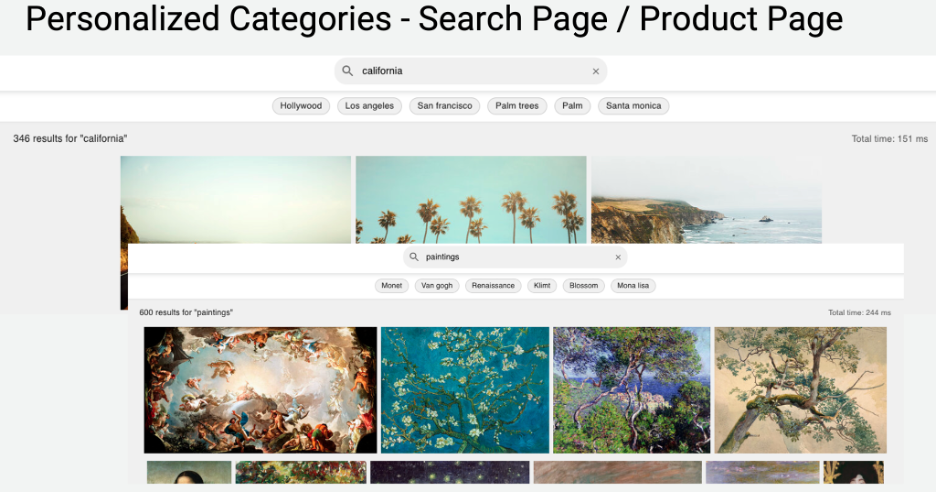Clear the "california" search with the X icon

[x=595, y=71]
